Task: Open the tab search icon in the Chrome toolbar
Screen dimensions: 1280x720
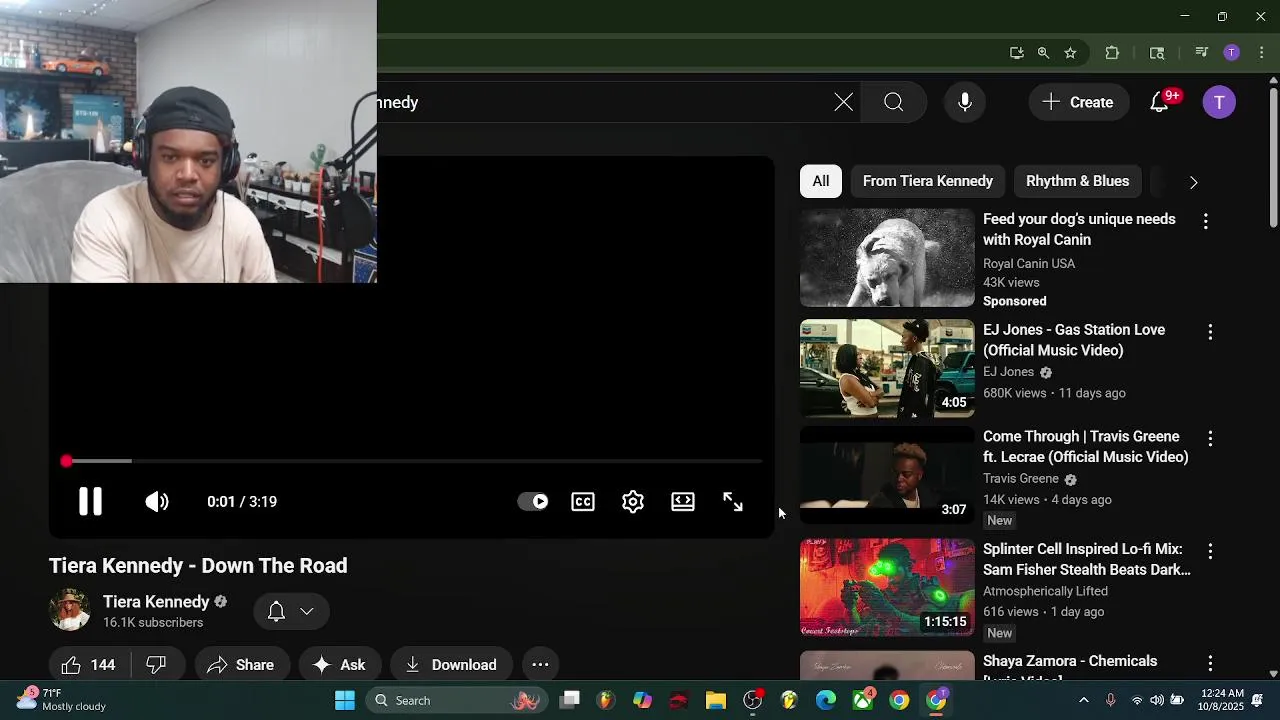Action: click(1157, 53)
